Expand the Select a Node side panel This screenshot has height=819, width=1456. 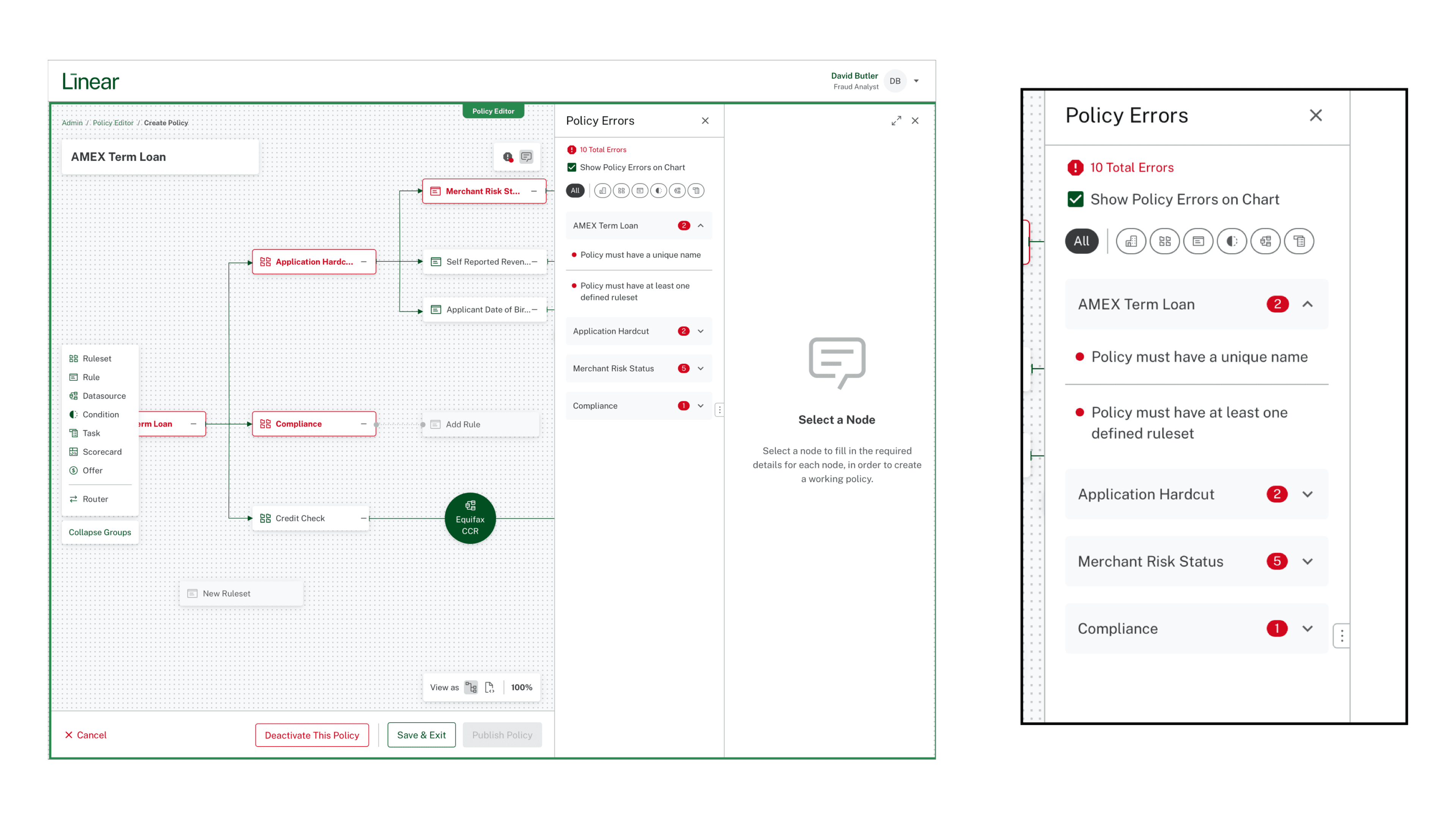[x=896, y=121]
